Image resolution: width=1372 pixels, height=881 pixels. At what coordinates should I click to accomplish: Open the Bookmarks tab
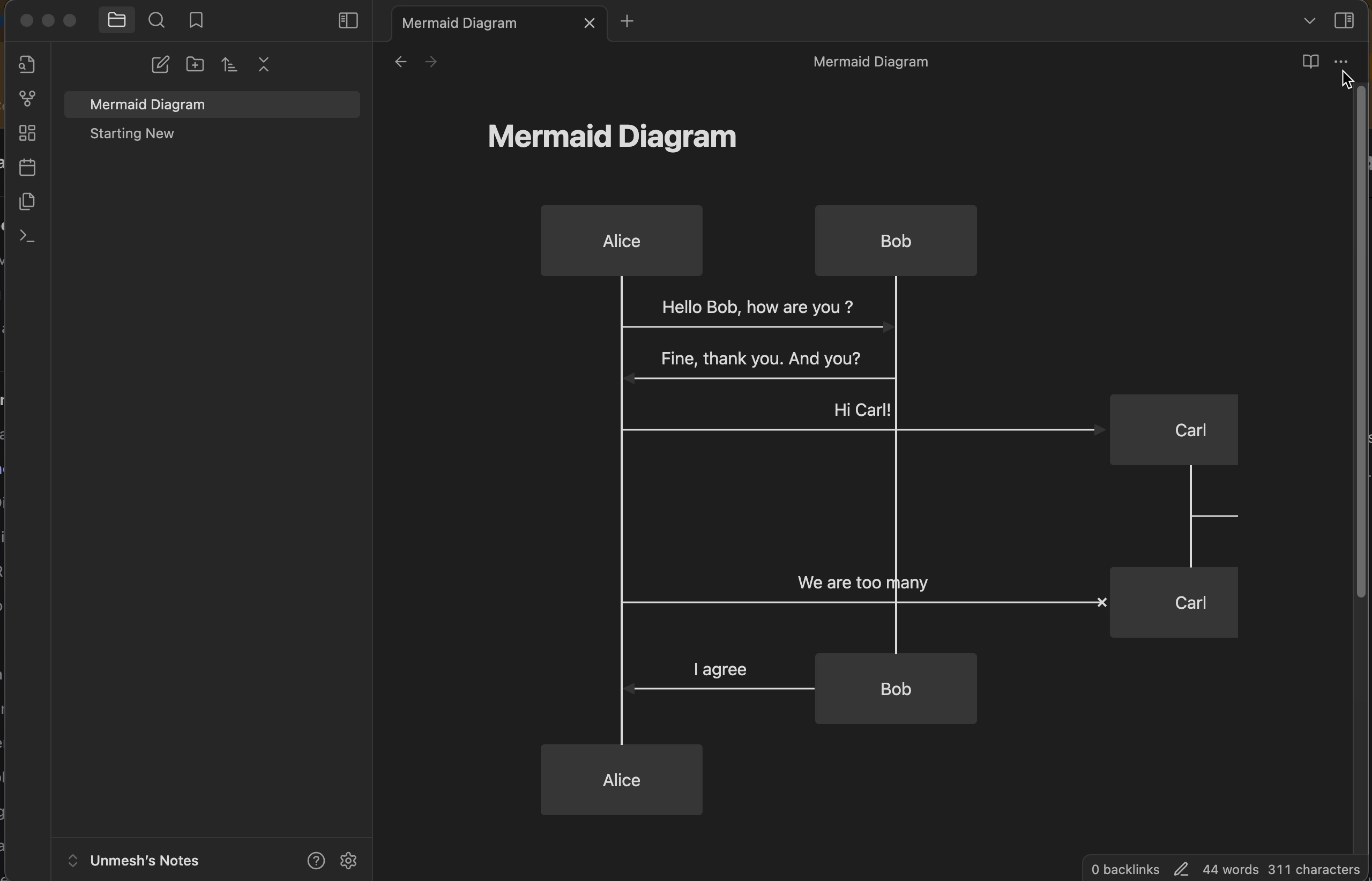(x=196, y=21)
